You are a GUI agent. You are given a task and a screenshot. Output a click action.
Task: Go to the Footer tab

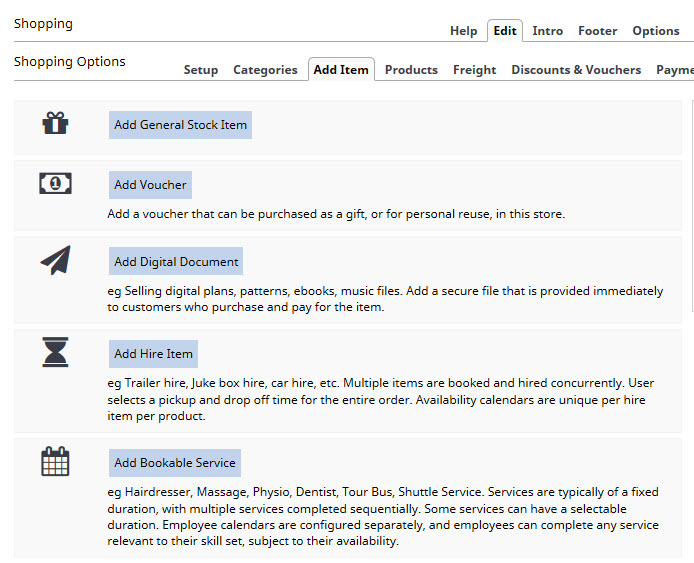(598, 31)
